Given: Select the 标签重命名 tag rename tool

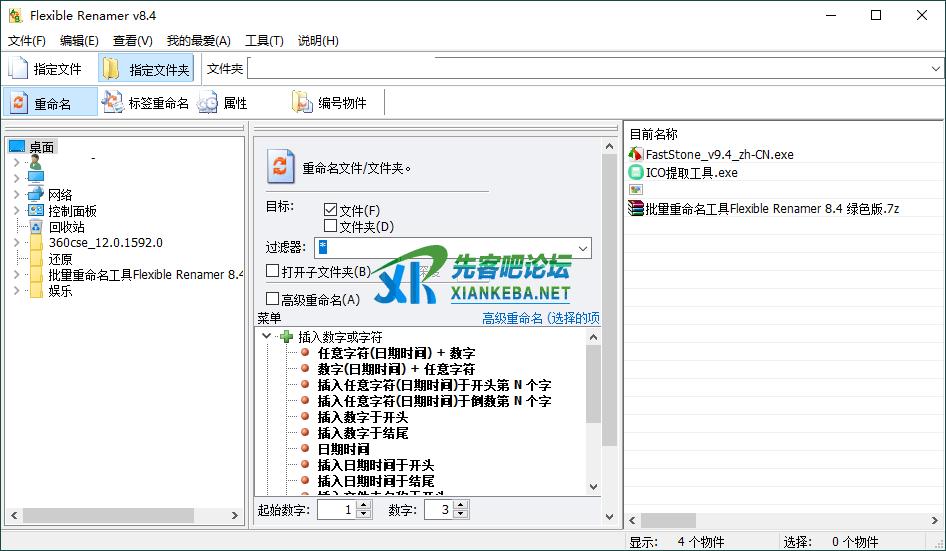Looking at the screenshot, I should click(113, 103).
